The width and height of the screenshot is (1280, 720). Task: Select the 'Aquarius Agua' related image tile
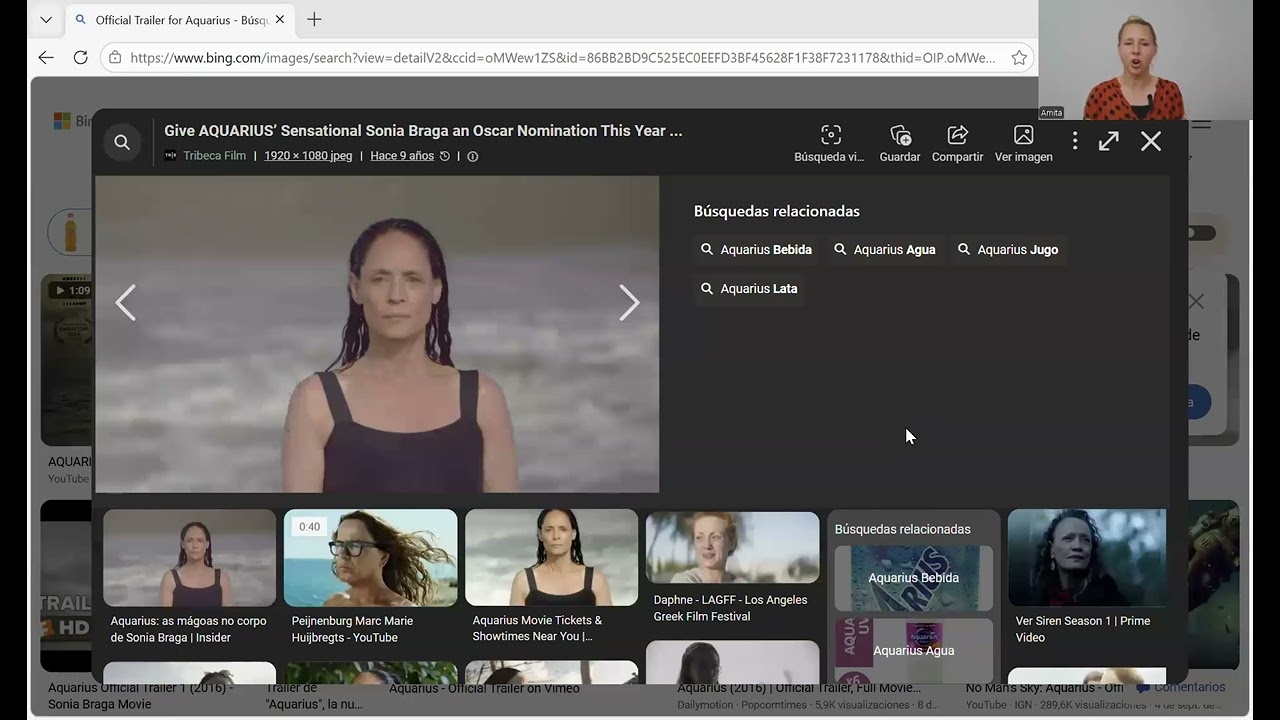[914, 650]
